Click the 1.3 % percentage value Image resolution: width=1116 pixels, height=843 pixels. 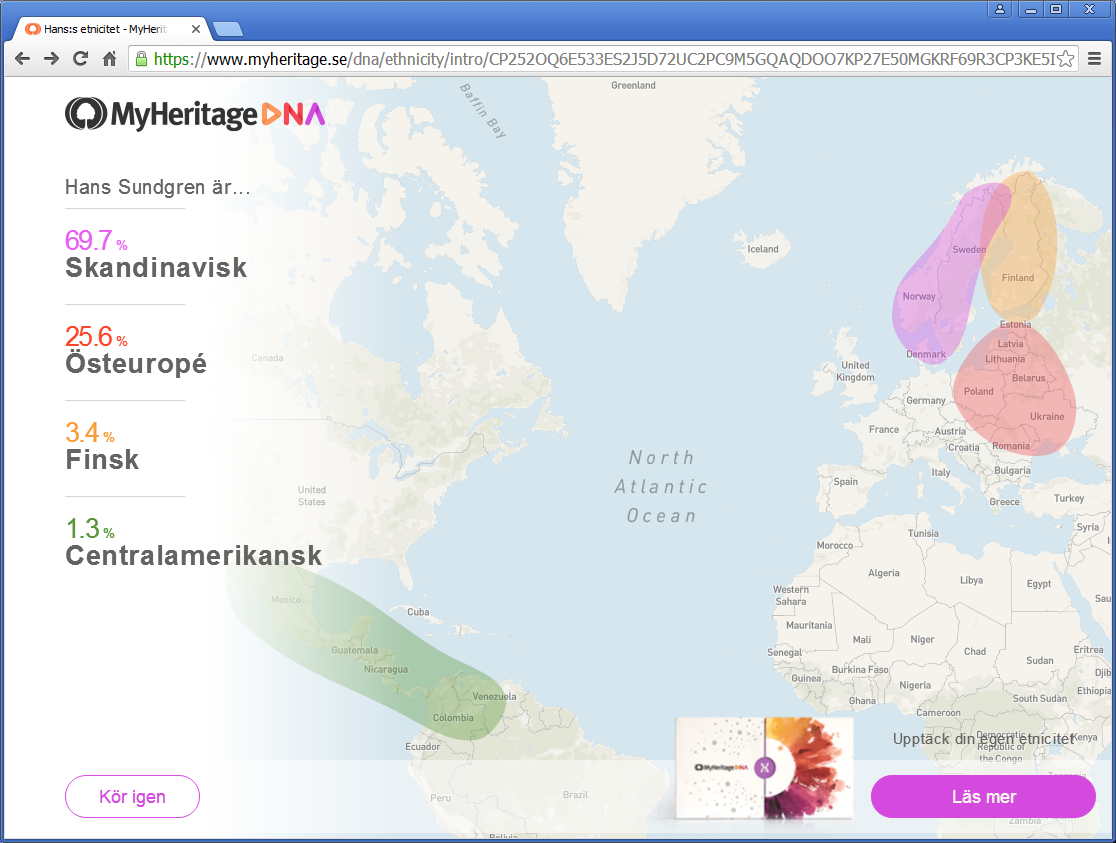click(90, 529)
